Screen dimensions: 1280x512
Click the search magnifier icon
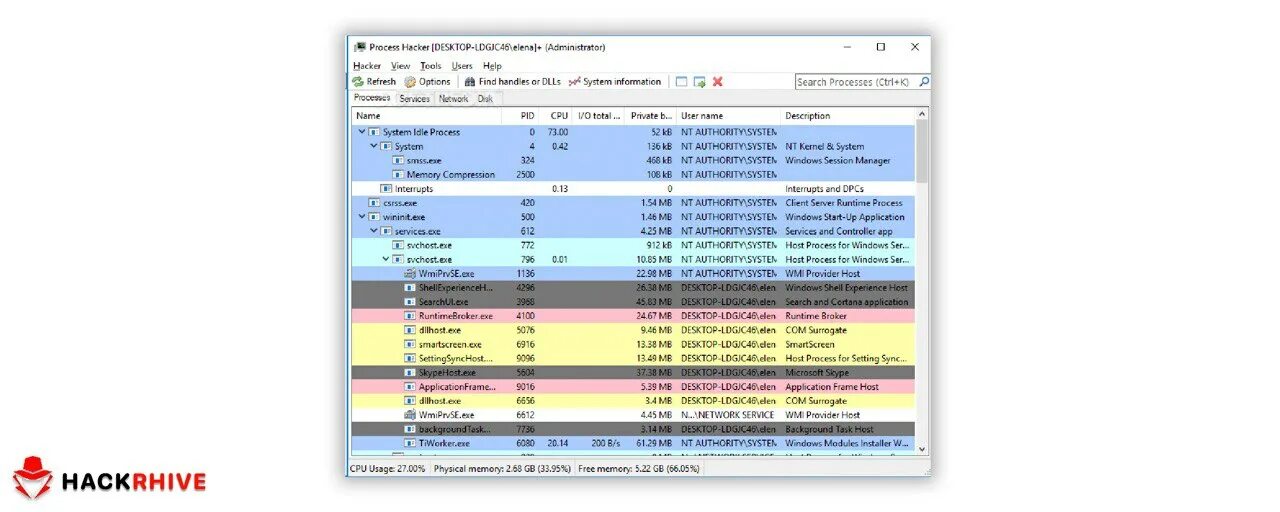coord(924,82)
